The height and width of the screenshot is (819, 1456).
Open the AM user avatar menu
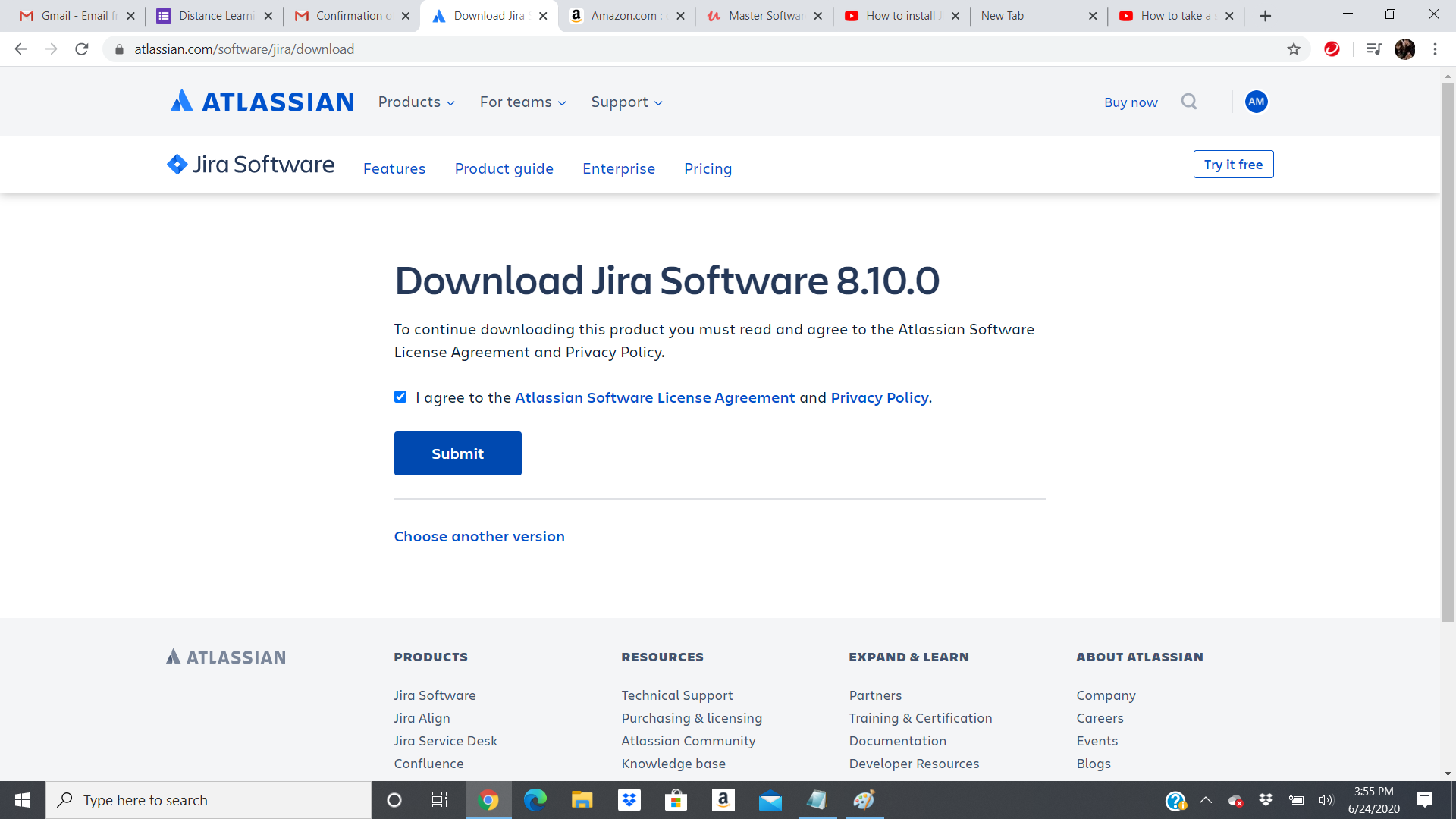[x=1256, y=102]
